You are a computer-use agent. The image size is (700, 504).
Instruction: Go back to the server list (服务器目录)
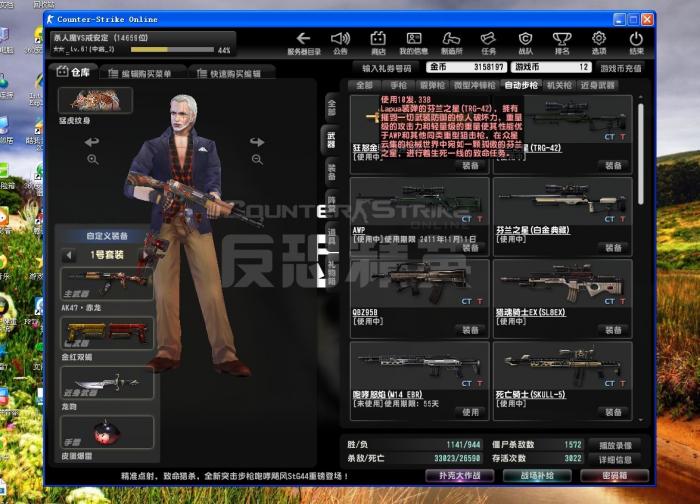304,44
